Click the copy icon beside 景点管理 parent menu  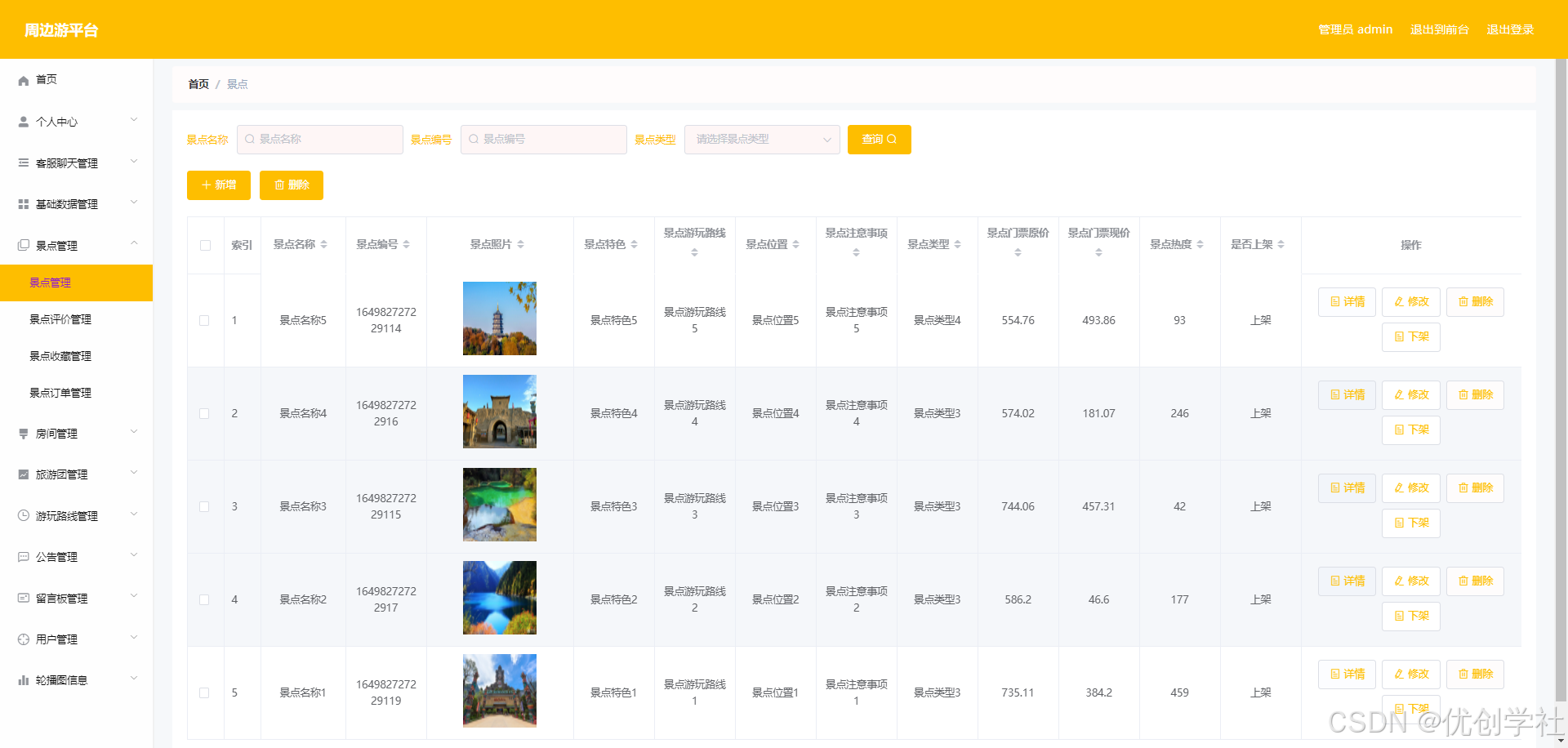[x=24, y=245]
